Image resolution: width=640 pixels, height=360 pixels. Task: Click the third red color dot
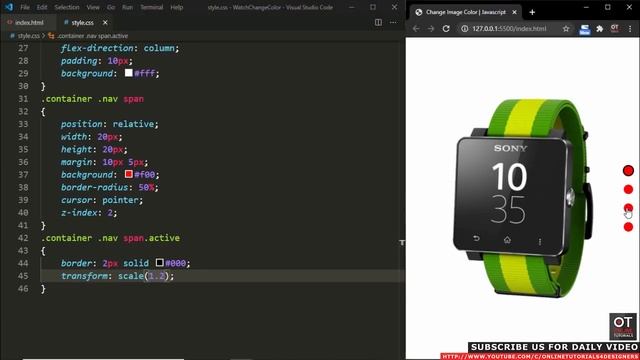coord(628,208)
